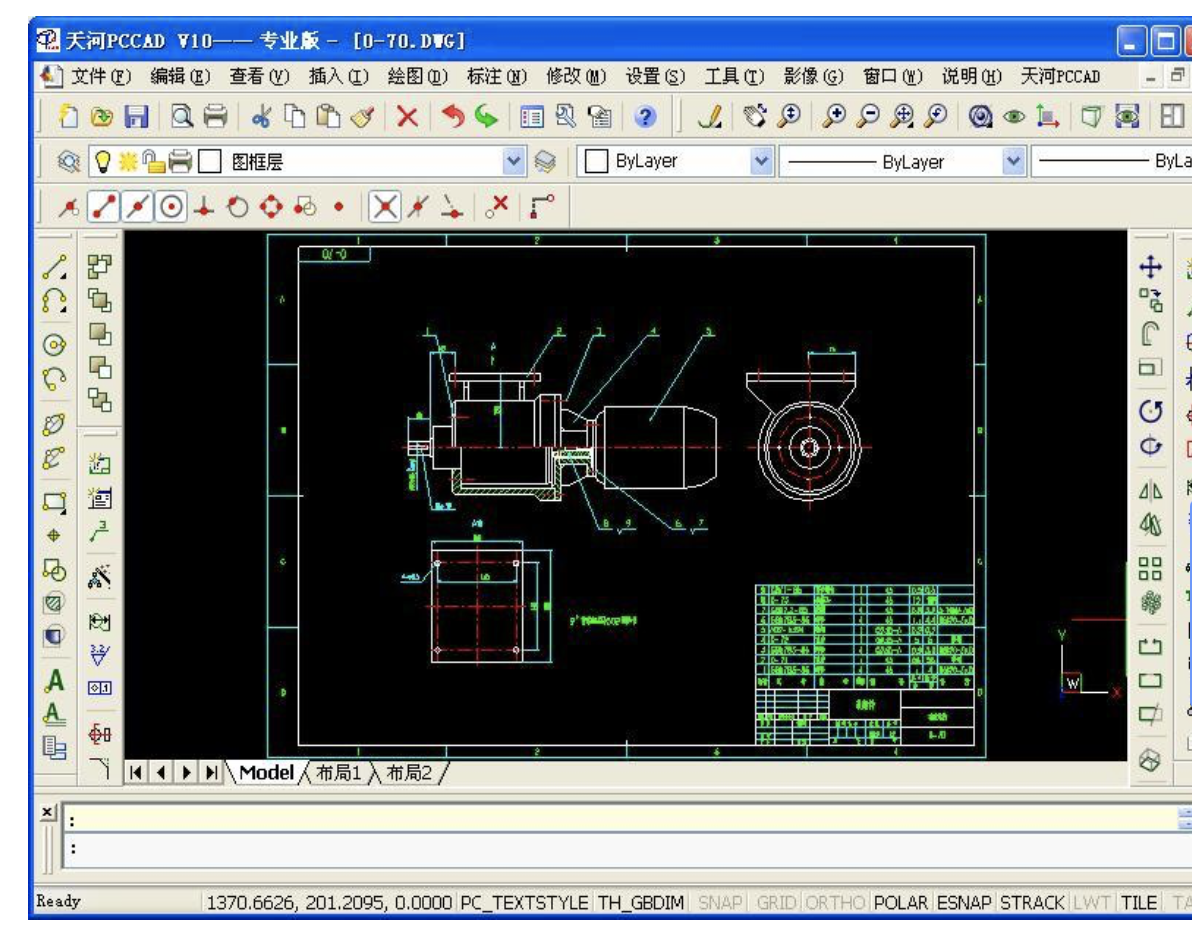
Task: Click the red X erase icon
Action: (407, 117)
